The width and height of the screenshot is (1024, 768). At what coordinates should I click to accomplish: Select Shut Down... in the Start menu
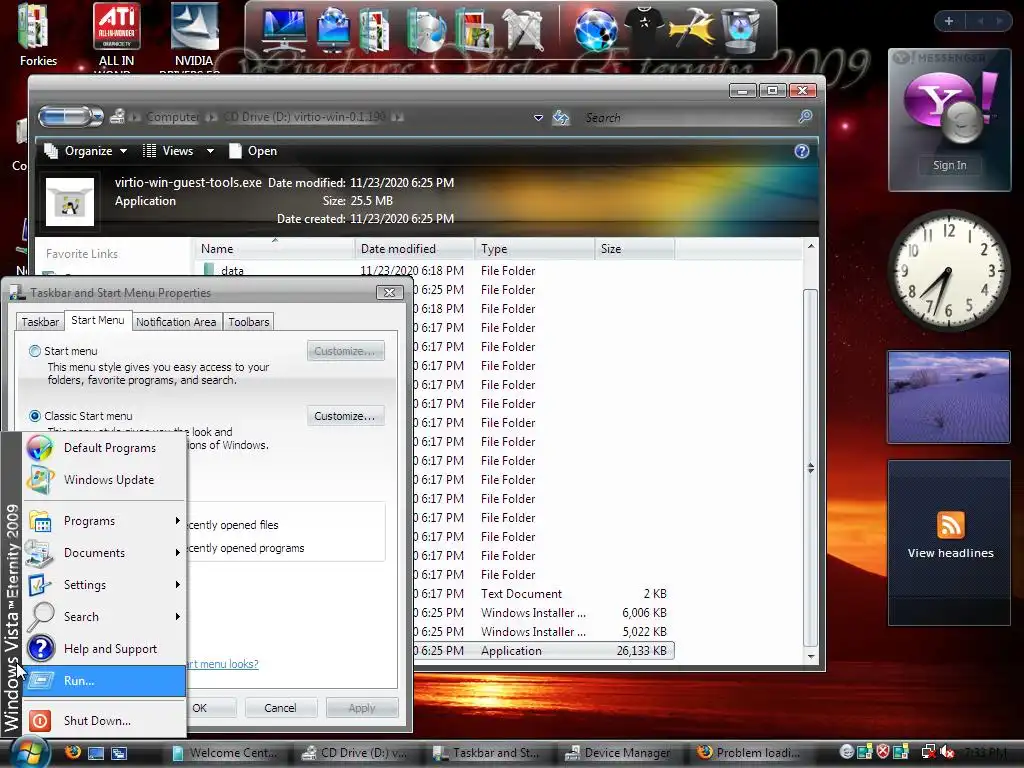(x=104, y=720)
